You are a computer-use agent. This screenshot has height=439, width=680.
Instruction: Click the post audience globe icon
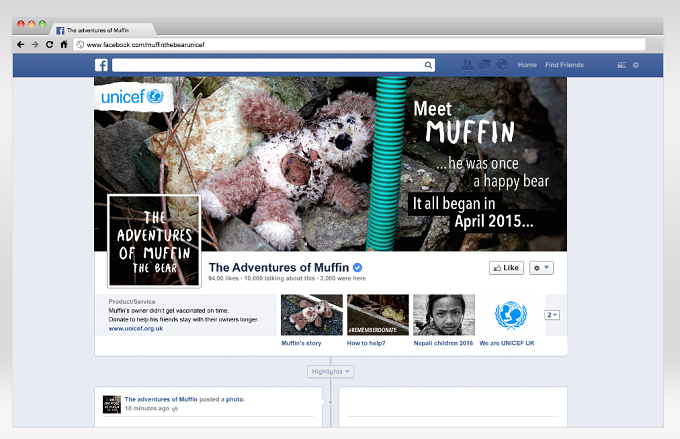coord(175,409)
